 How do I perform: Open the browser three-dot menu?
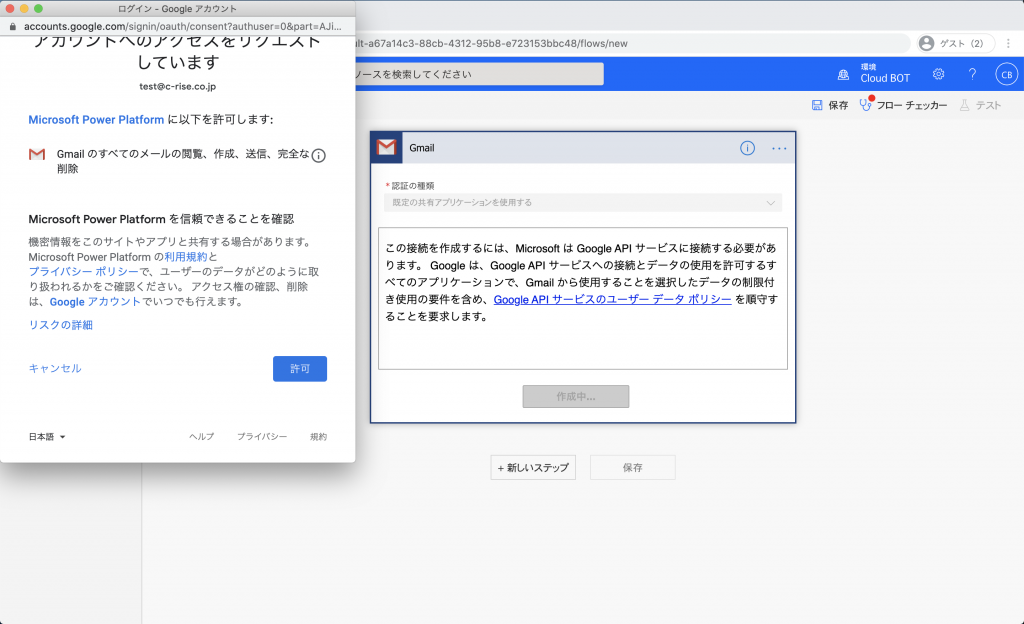[x=1008, y=43]
